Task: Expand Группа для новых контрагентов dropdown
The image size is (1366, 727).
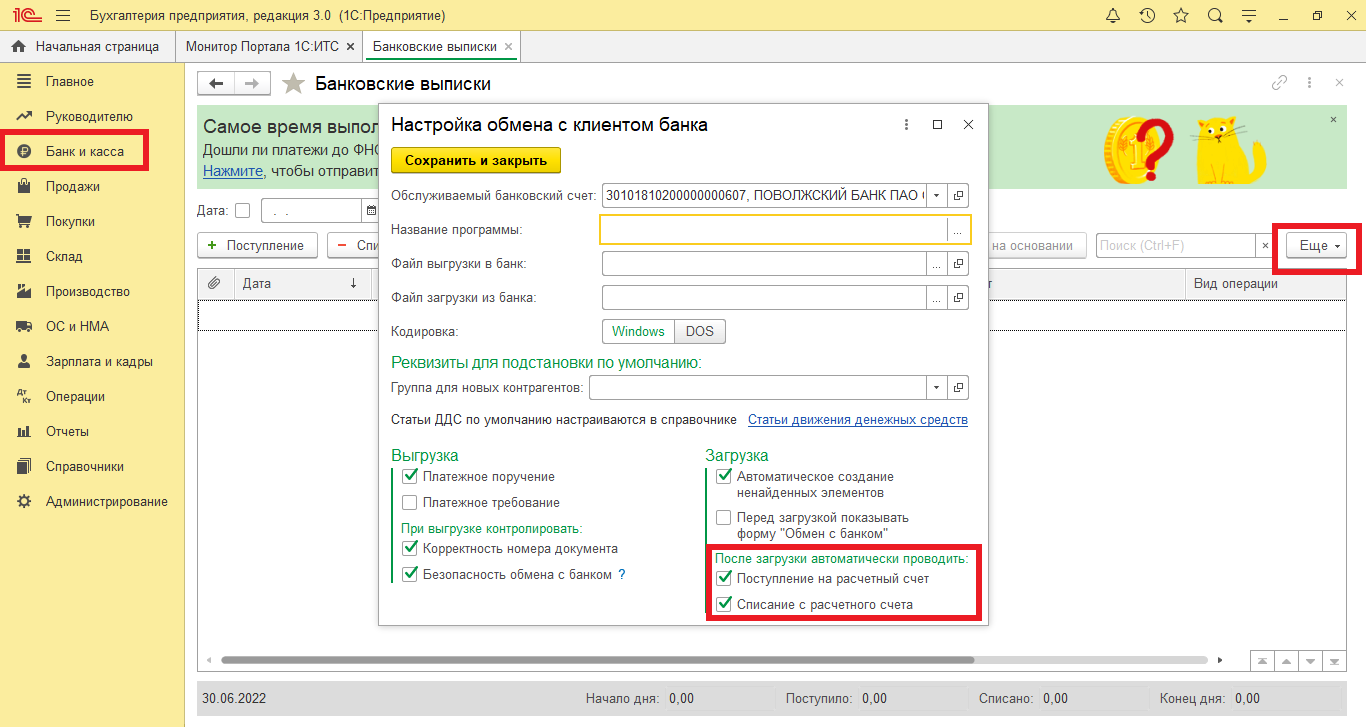Action: click(937, 388)
